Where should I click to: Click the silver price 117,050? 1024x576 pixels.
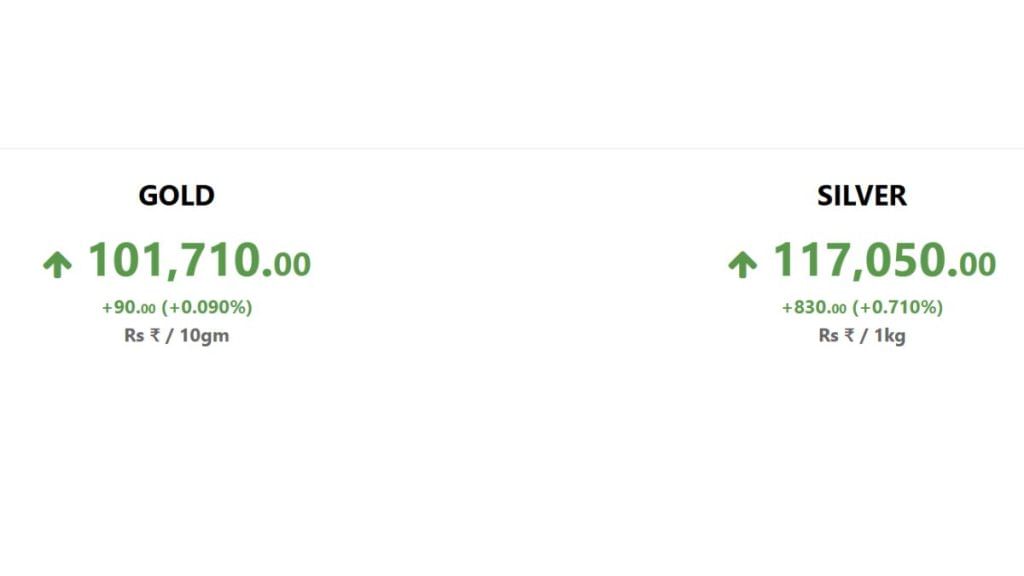tap(859, 261)
